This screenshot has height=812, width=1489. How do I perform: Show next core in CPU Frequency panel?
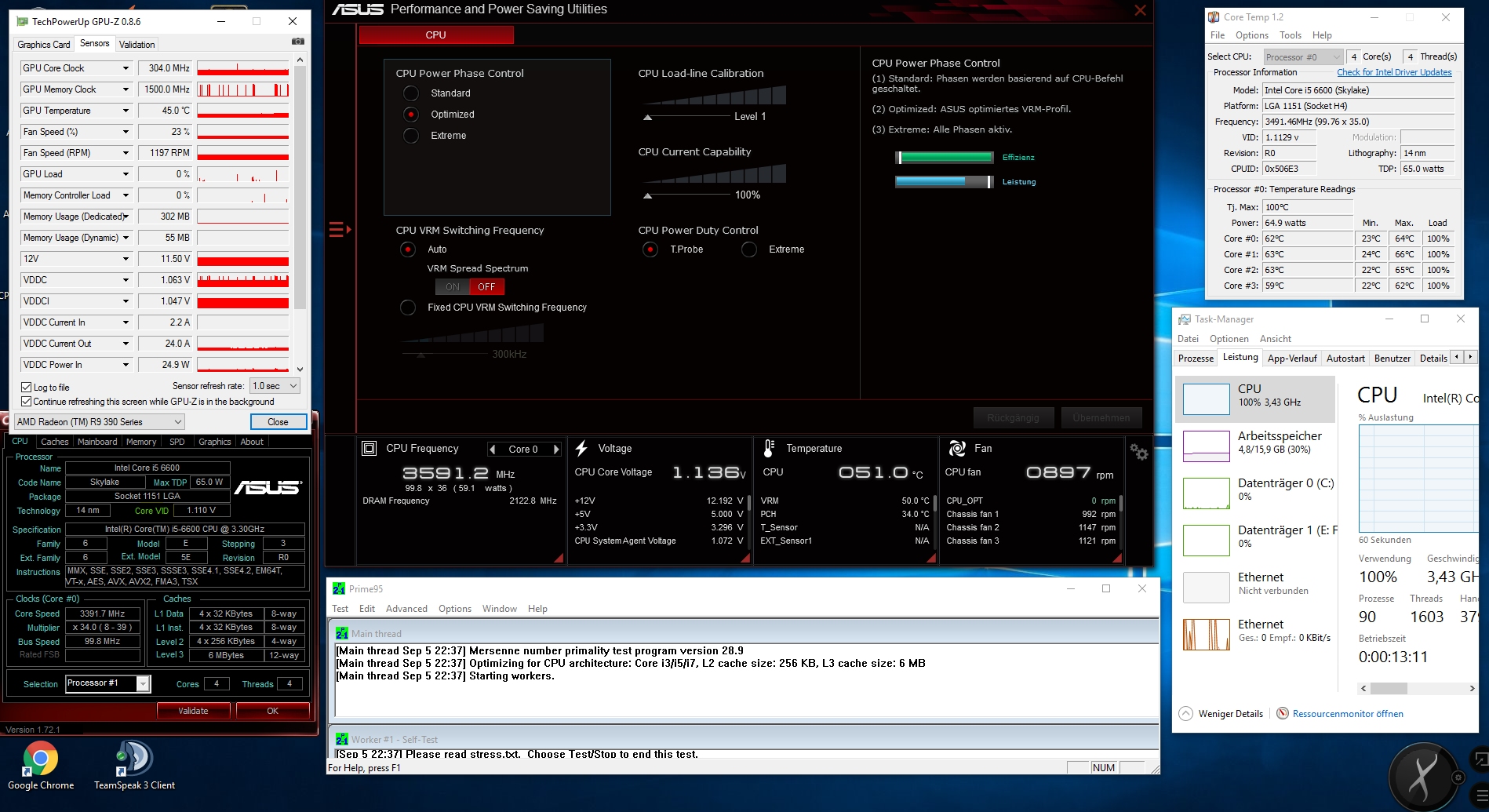tap(556, 450)
